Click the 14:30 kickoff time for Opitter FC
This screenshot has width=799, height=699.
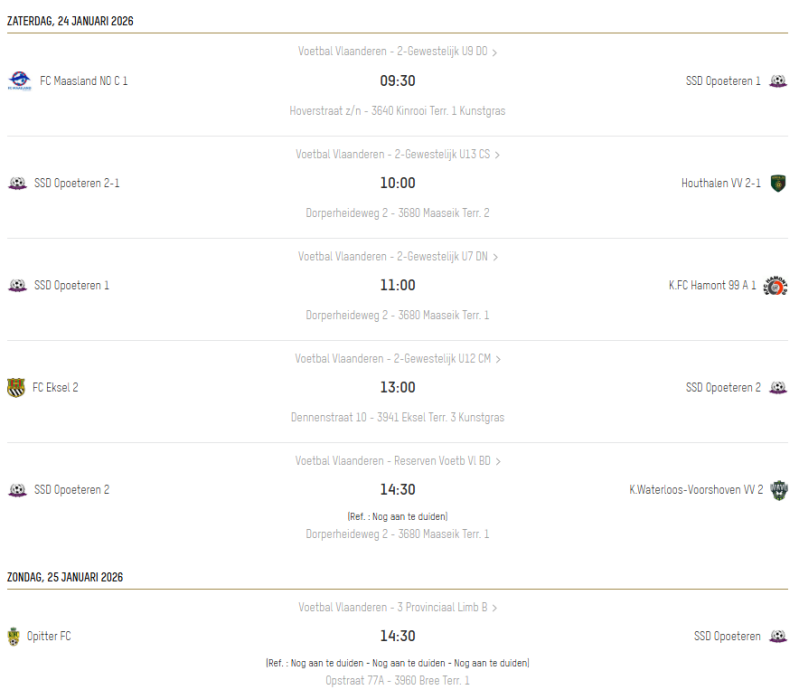[397, 636]
